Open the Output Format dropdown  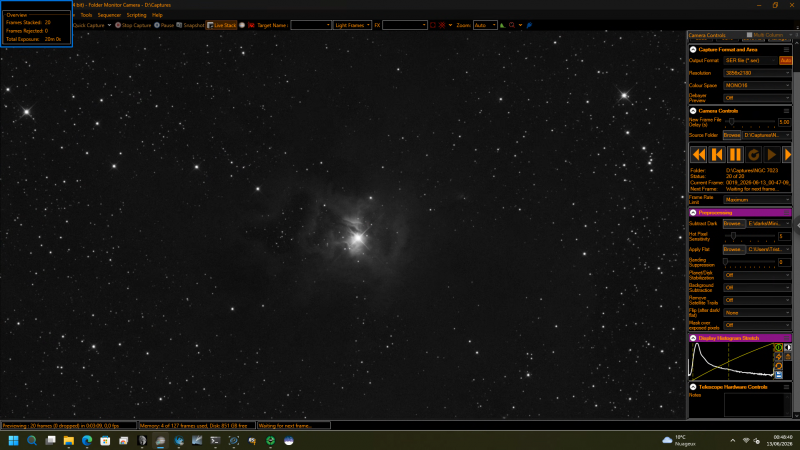click(x=750, y=60)
